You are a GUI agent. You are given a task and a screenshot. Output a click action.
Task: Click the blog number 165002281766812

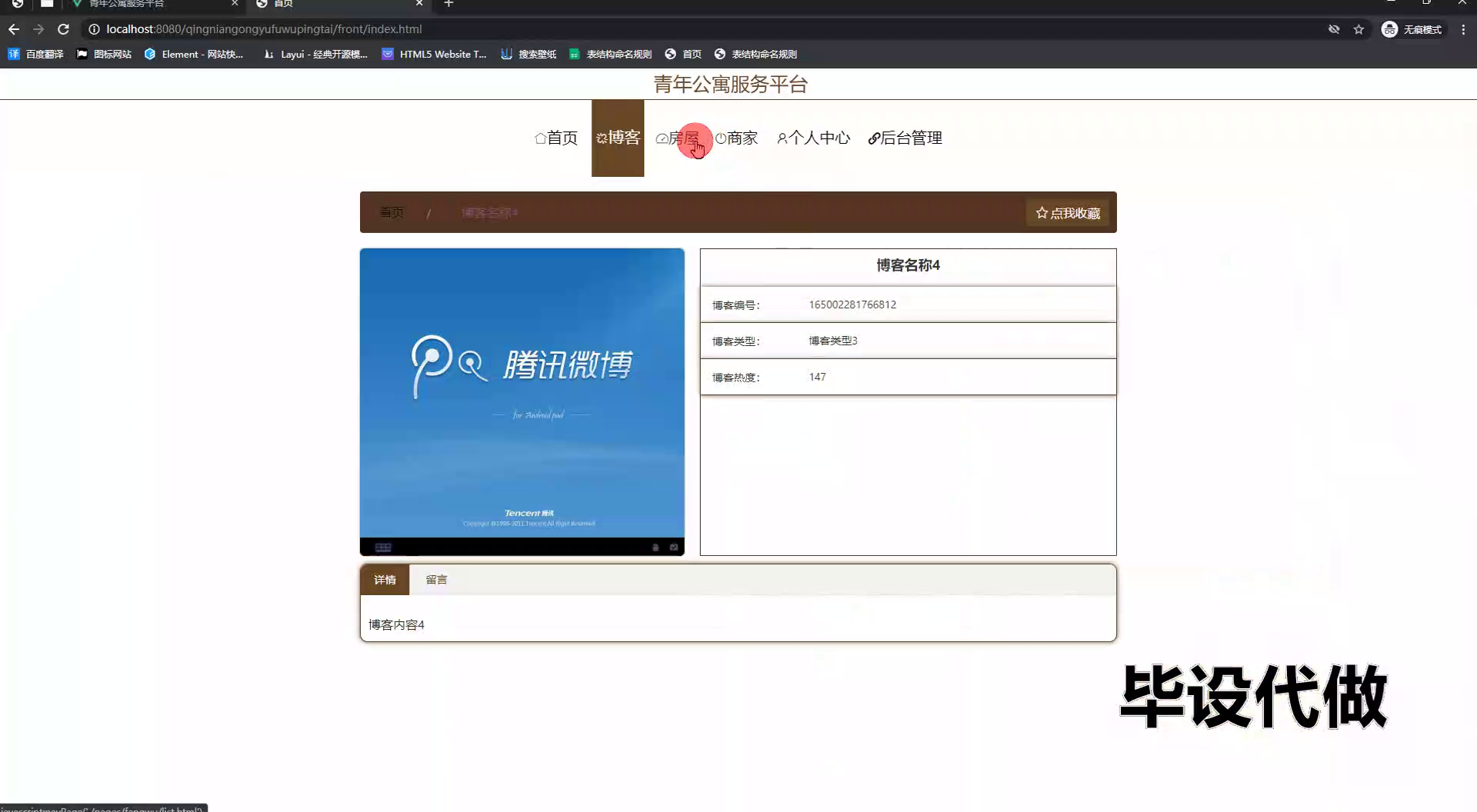click(852, 304)
